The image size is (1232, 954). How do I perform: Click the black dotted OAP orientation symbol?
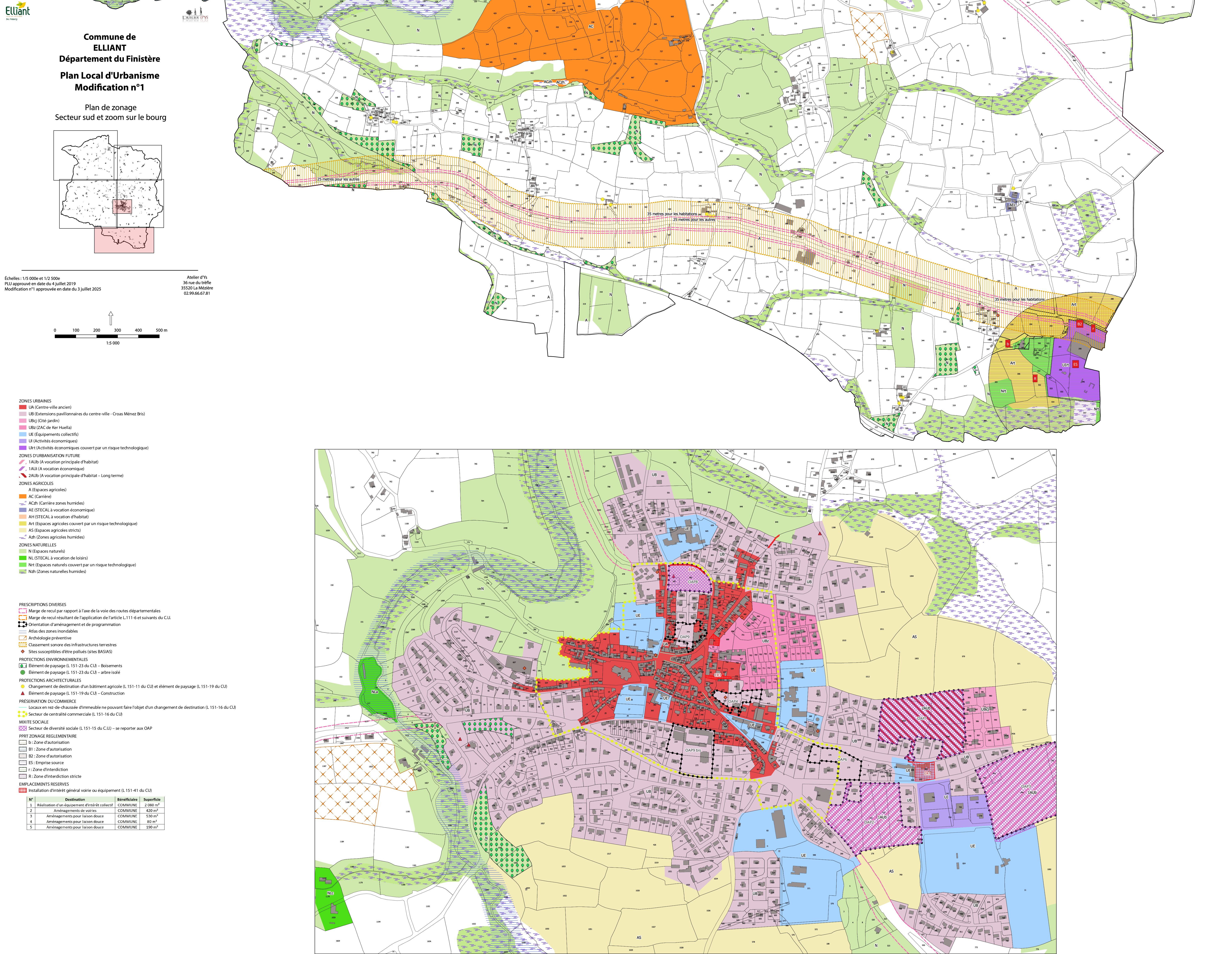pyautogui.click(x=23, y=624)
